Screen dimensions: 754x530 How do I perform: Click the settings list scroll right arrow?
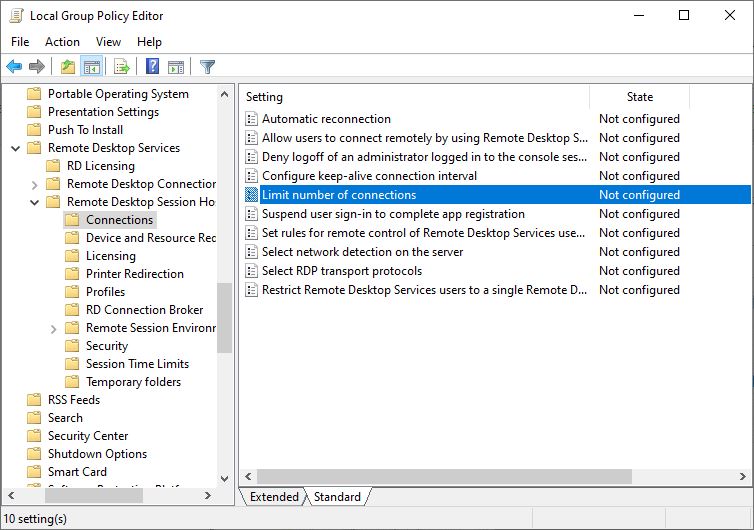[x=743, y=477]
